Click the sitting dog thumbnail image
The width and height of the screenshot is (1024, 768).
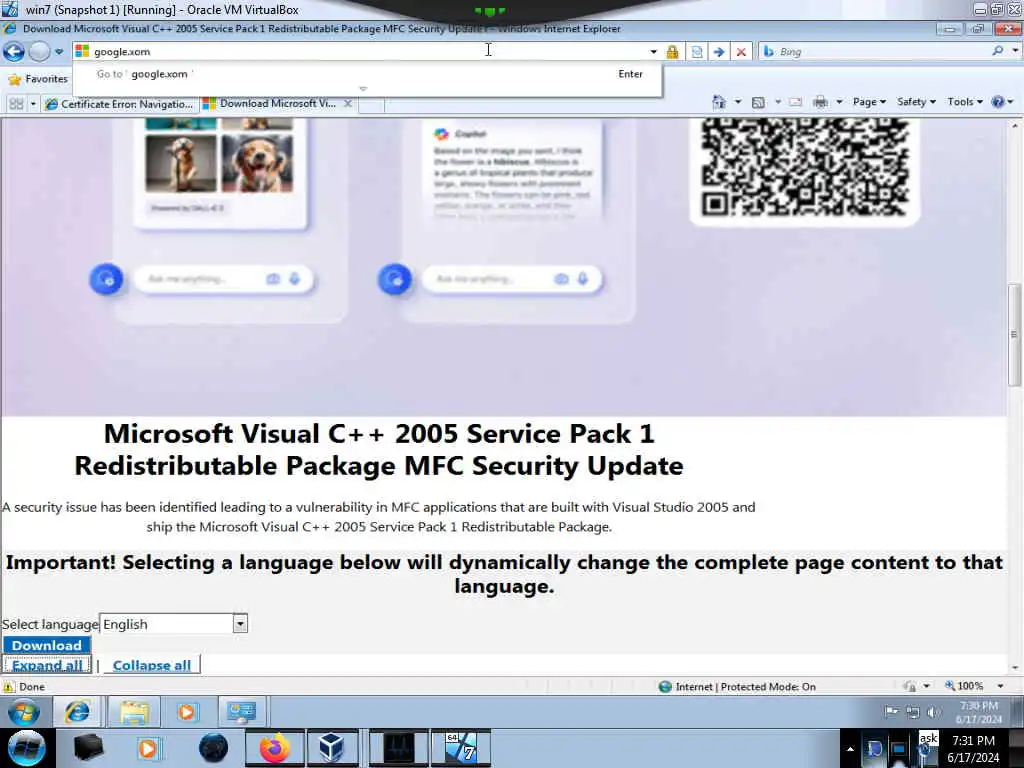tap(181, 163)
